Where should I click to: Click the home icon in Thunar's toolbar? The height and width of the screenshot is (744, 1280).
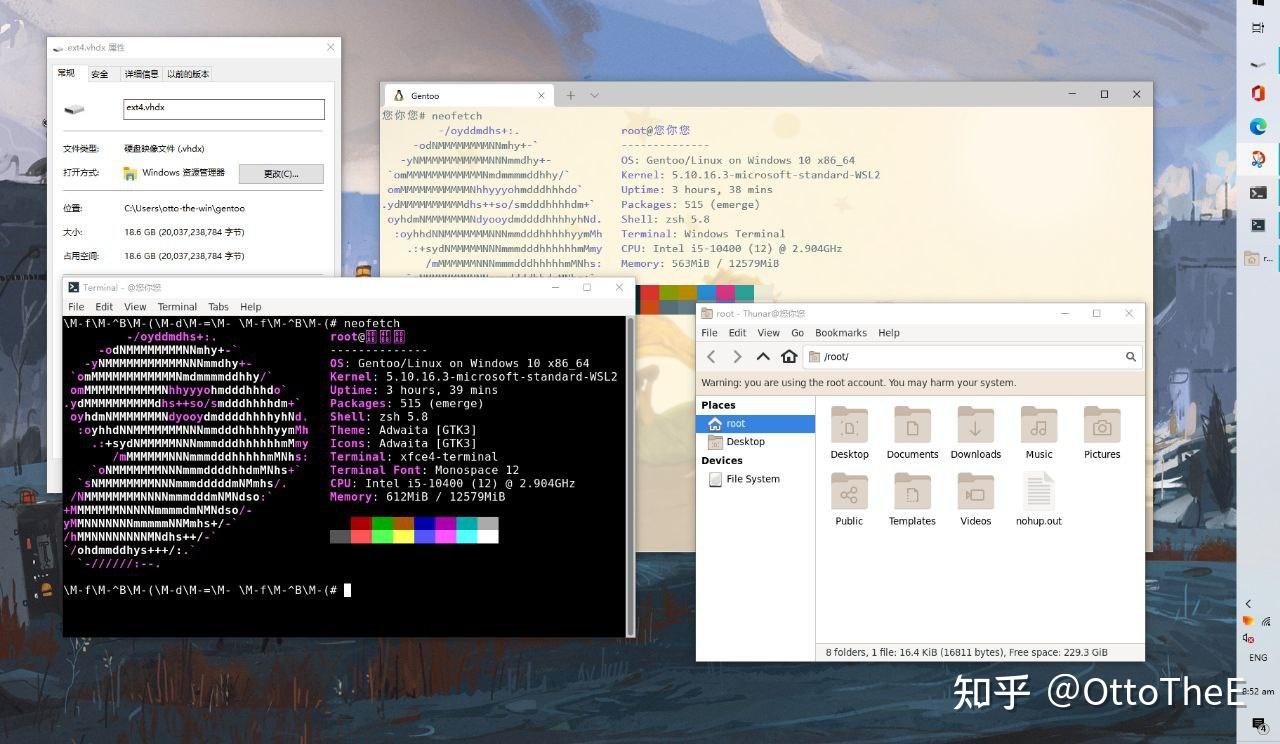point(789,356)
